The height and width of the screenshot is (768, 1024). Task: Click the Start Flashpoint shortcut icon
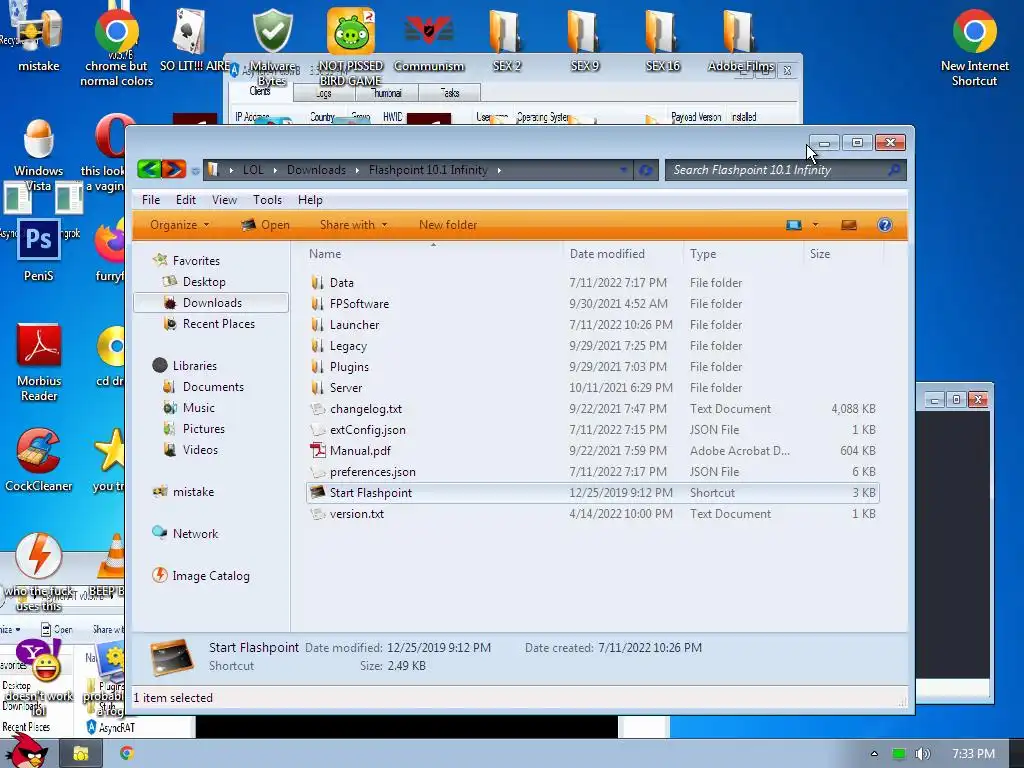click(317, 492)
